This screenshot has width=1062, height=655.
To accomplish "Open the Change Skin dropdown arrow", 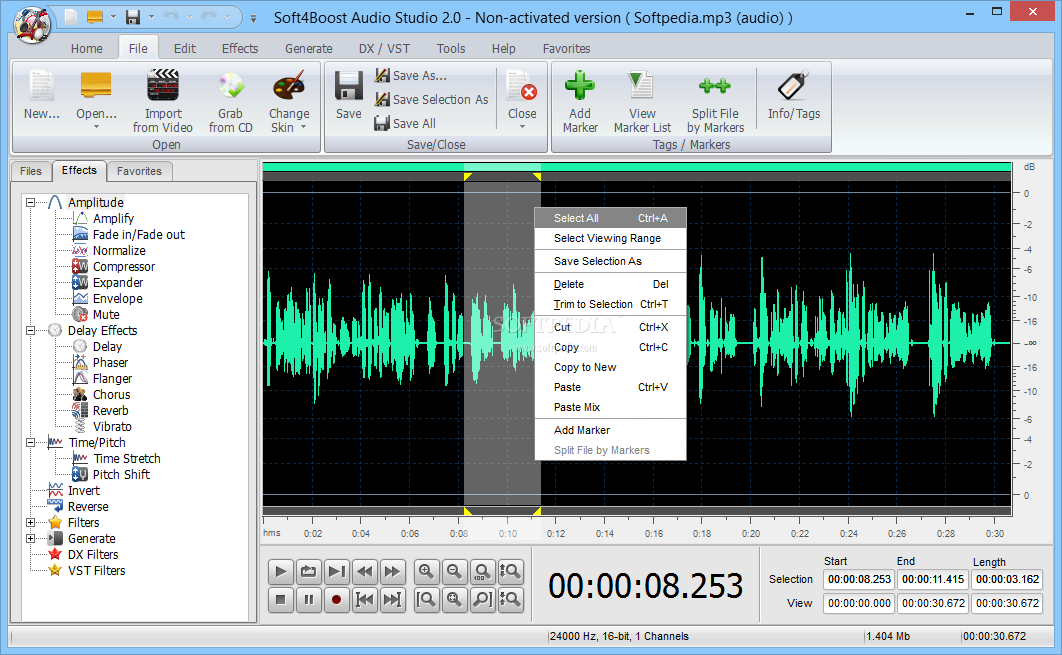I will 303,127.
